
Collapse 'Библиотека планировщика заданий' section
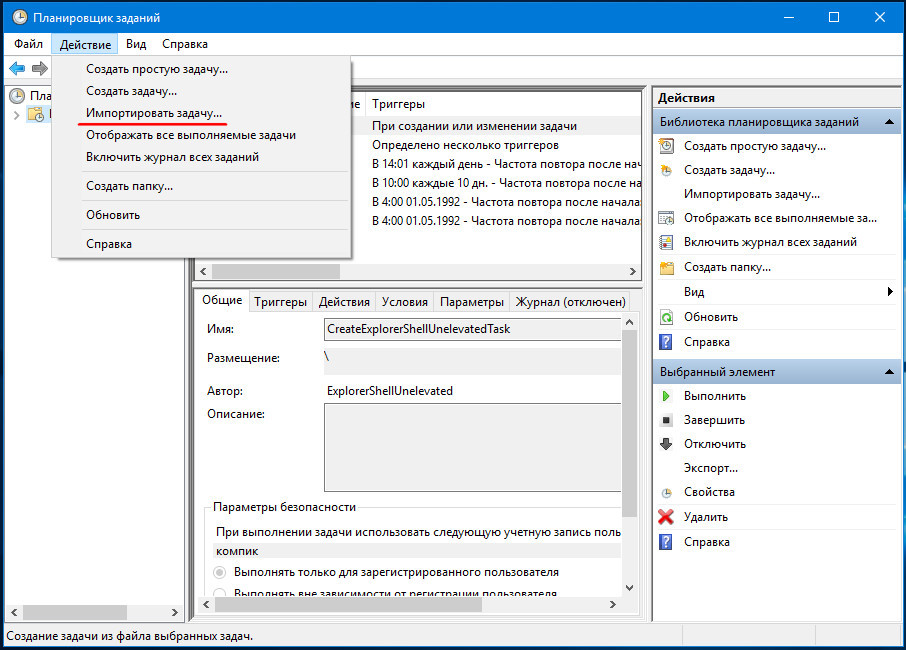[889, 122]
